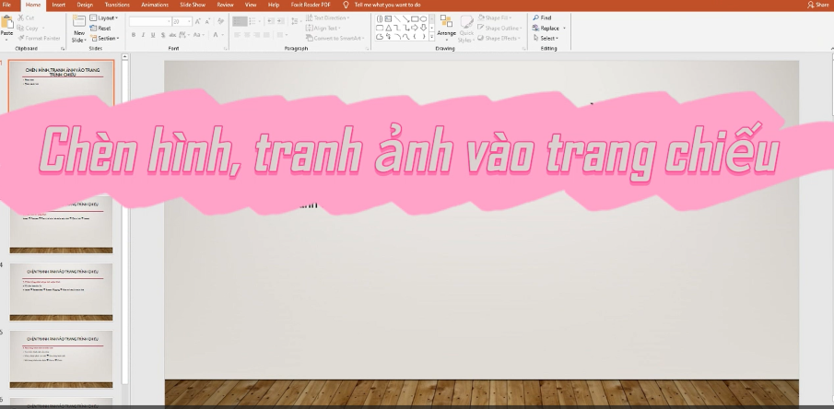Click the Justify alignment icon
Screen dimensions: 834x409
pos(266,35)
